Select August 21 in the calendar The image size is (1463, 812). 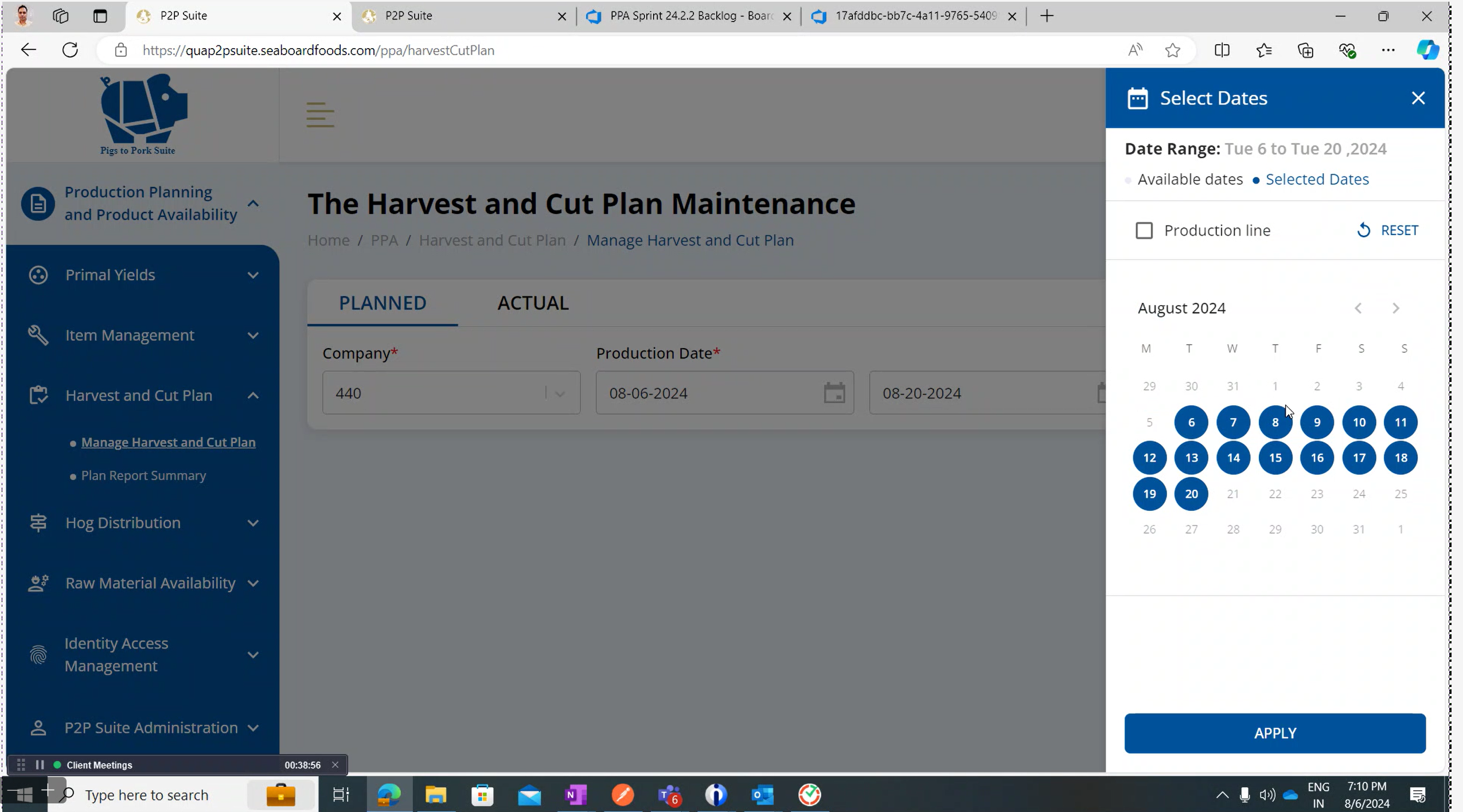point(1233,494)
